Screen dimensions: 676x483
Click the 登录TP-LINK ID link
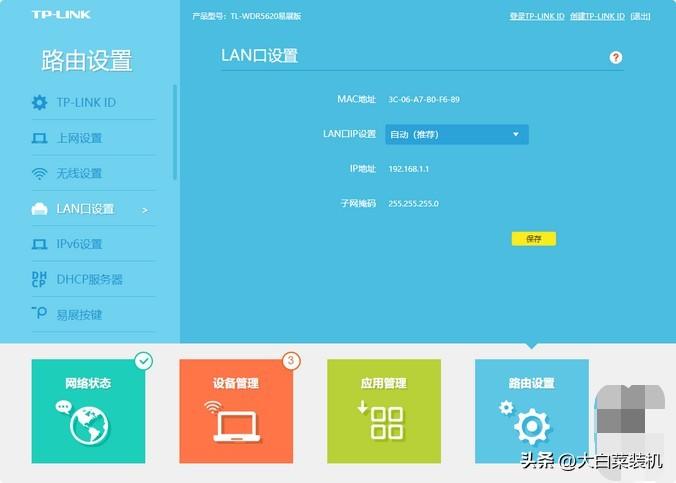coord(537,17)
